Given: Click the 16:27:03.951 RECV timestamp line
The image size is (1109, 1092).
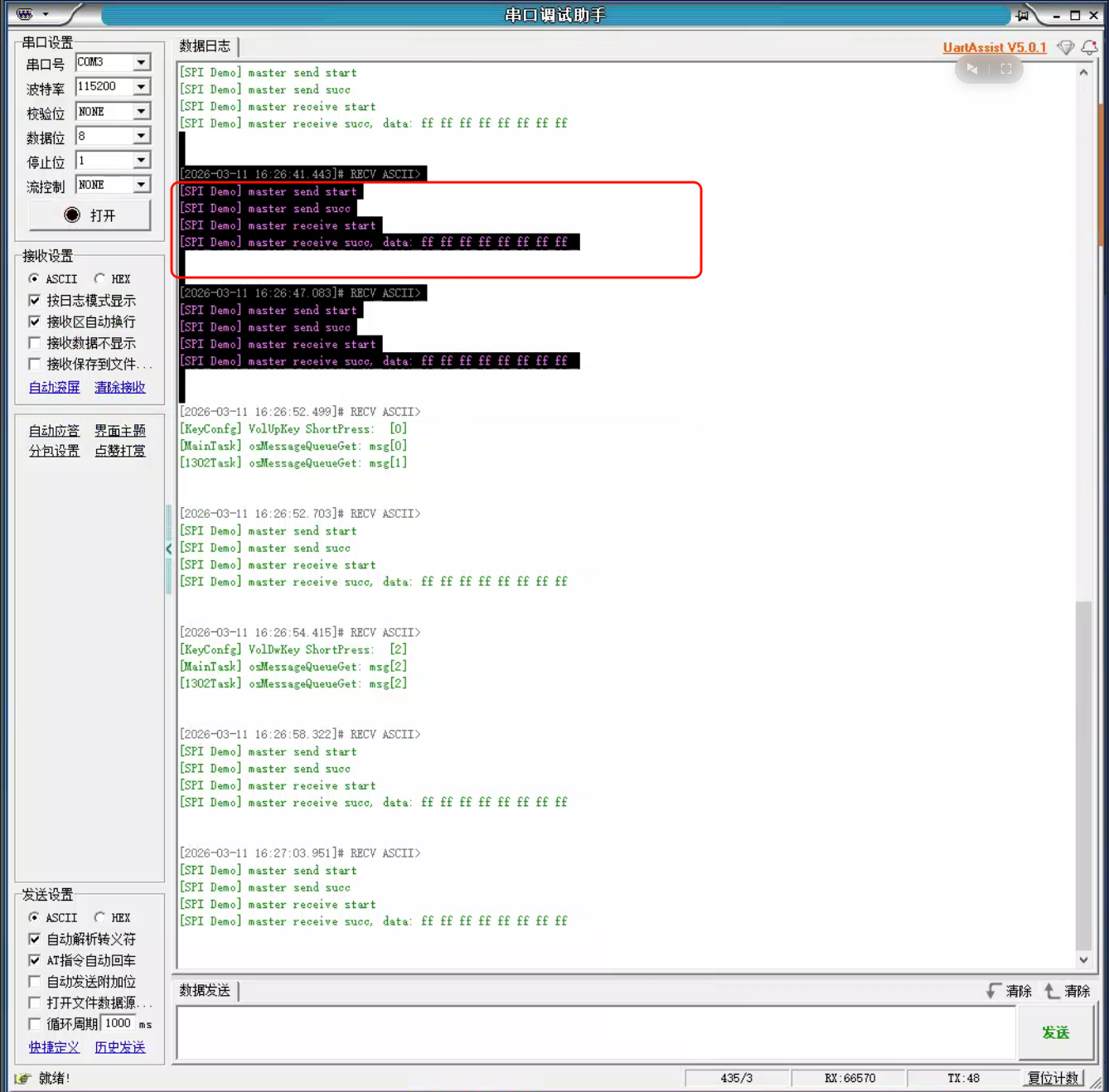Looking at the screenshot, I should pos(300,853).
